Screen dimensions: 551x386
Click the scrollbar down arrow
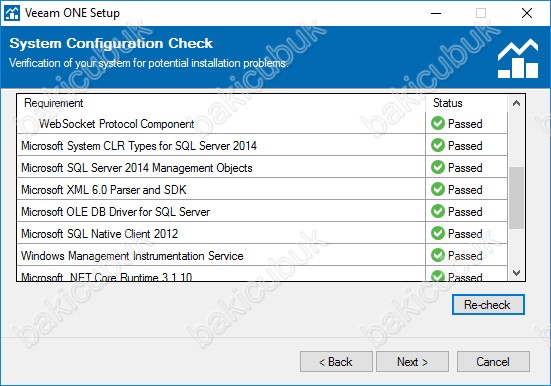pos(516,273)
